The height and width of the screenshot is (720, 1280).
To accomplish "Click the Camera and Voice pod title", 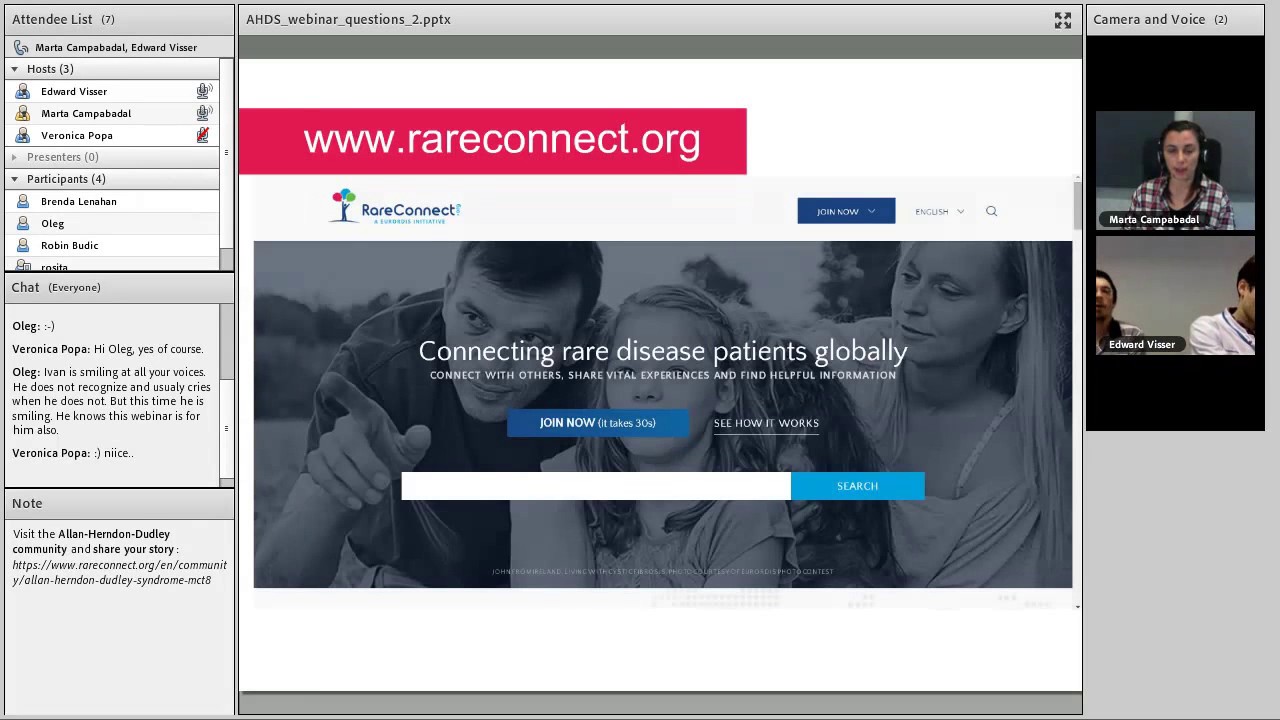I will (x=1149, y=19).
